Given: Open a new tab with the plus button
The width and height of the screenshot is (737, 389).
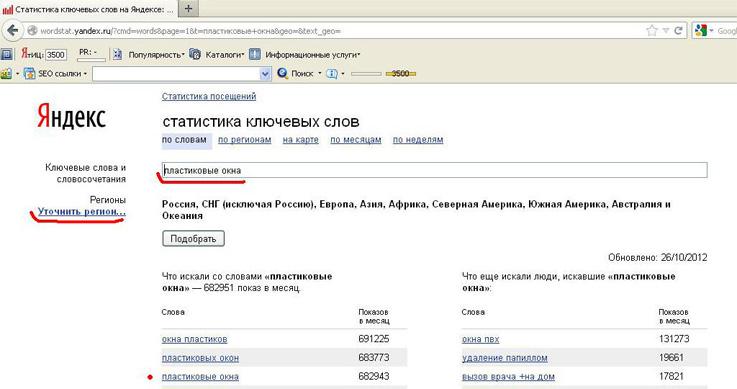Looking at the screenshot, I should point(188,8).
